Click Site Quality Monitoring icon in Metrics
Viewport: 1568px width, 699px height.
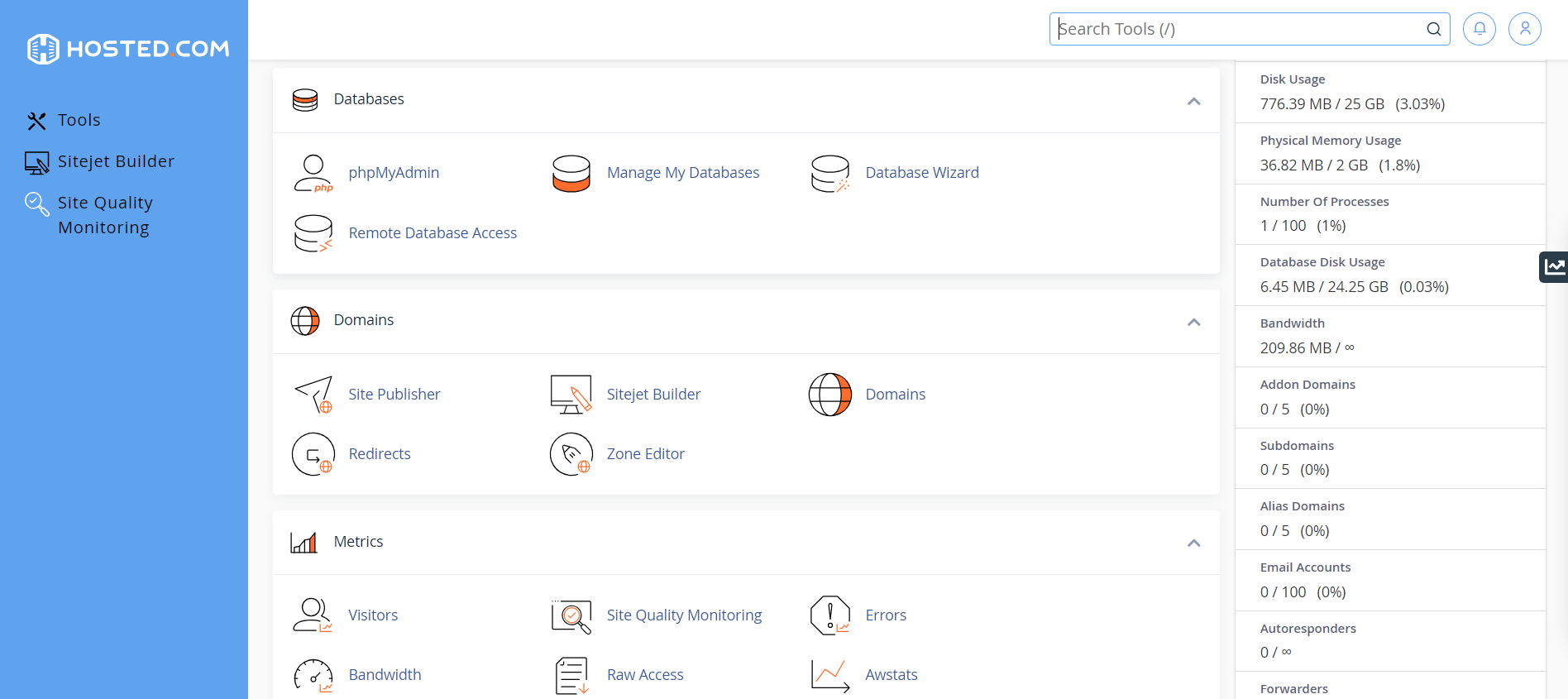click(x=571, y=616)
